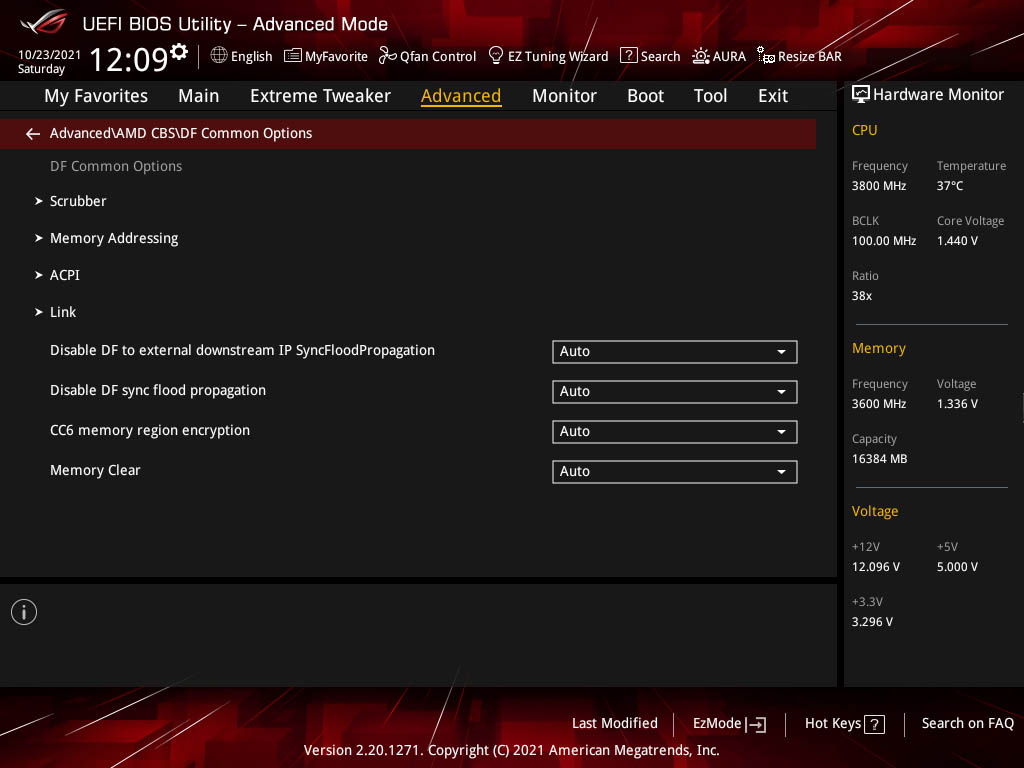Screen dimensions: 1024x768
Task: Launch EZ Tuning Wizard text button
Action: click(558, 56)
